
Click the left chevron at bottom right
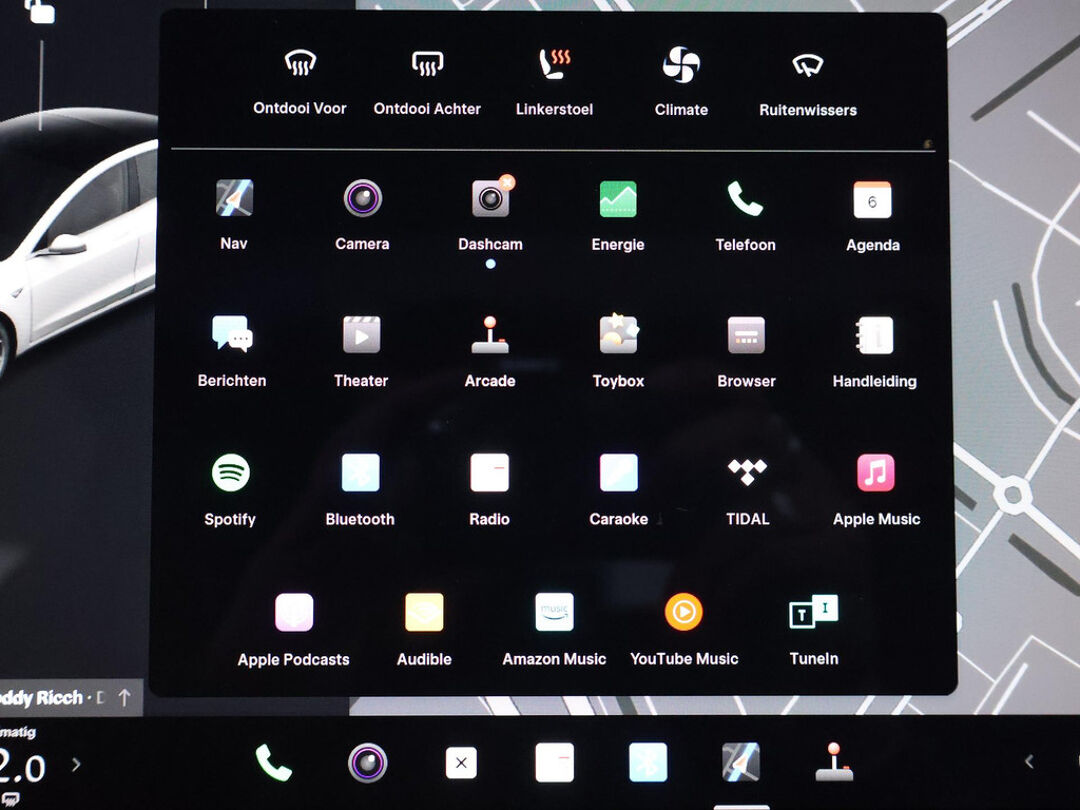(1029, 763)
